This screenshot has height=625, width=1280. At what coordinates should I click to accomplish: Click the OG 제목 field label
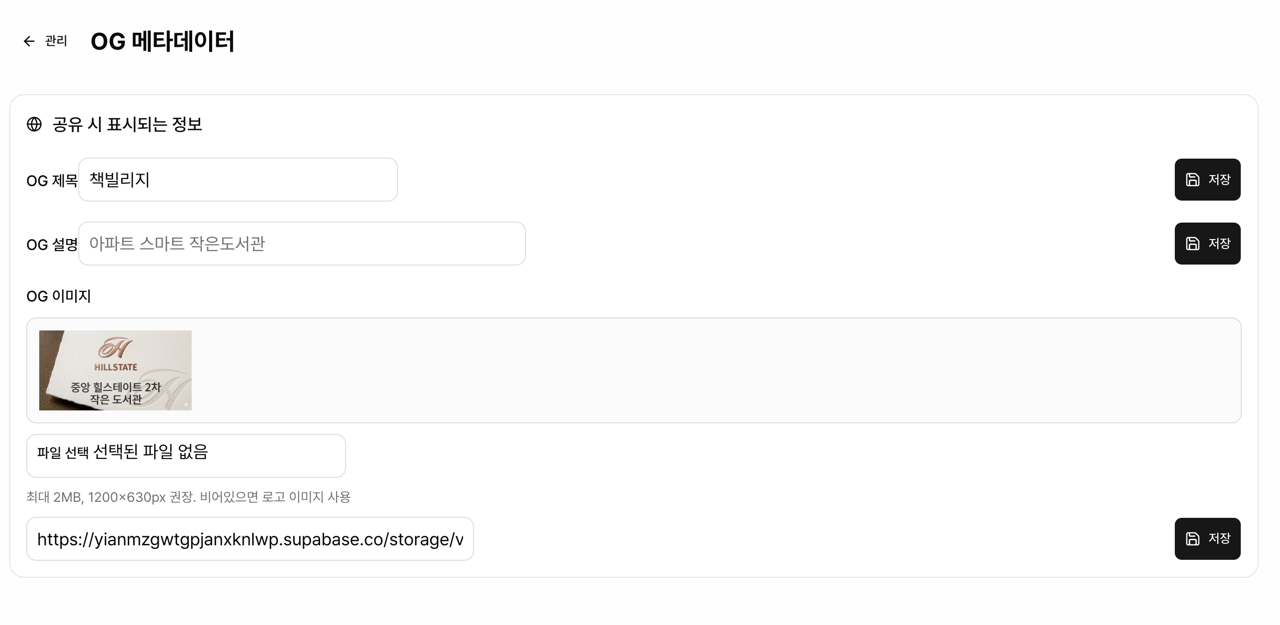click(52, 181)
